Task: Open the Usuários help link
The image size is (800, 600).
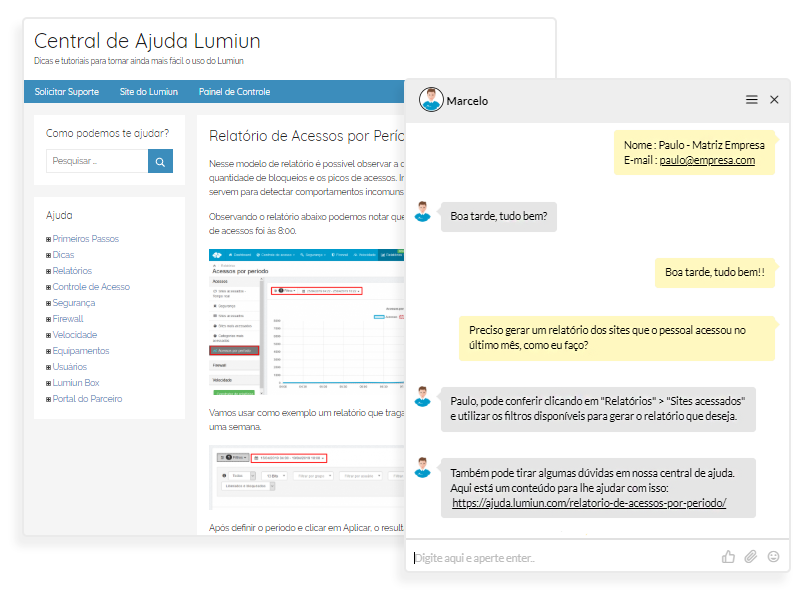Action: point(69,367)
